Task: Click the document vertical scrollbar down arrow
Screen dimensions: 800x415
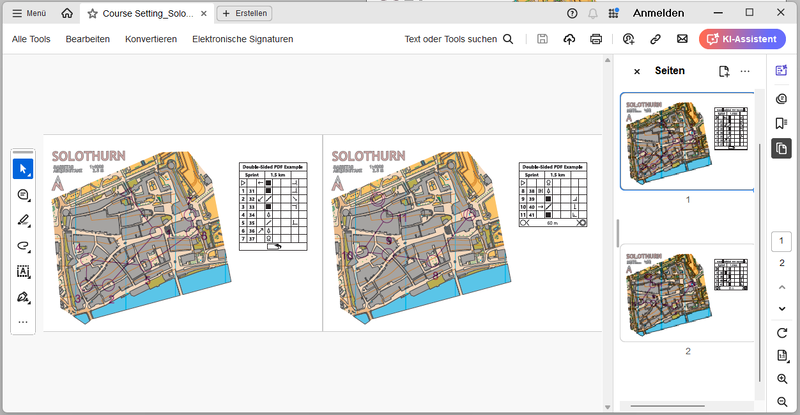Action: (x=607, y=407)
